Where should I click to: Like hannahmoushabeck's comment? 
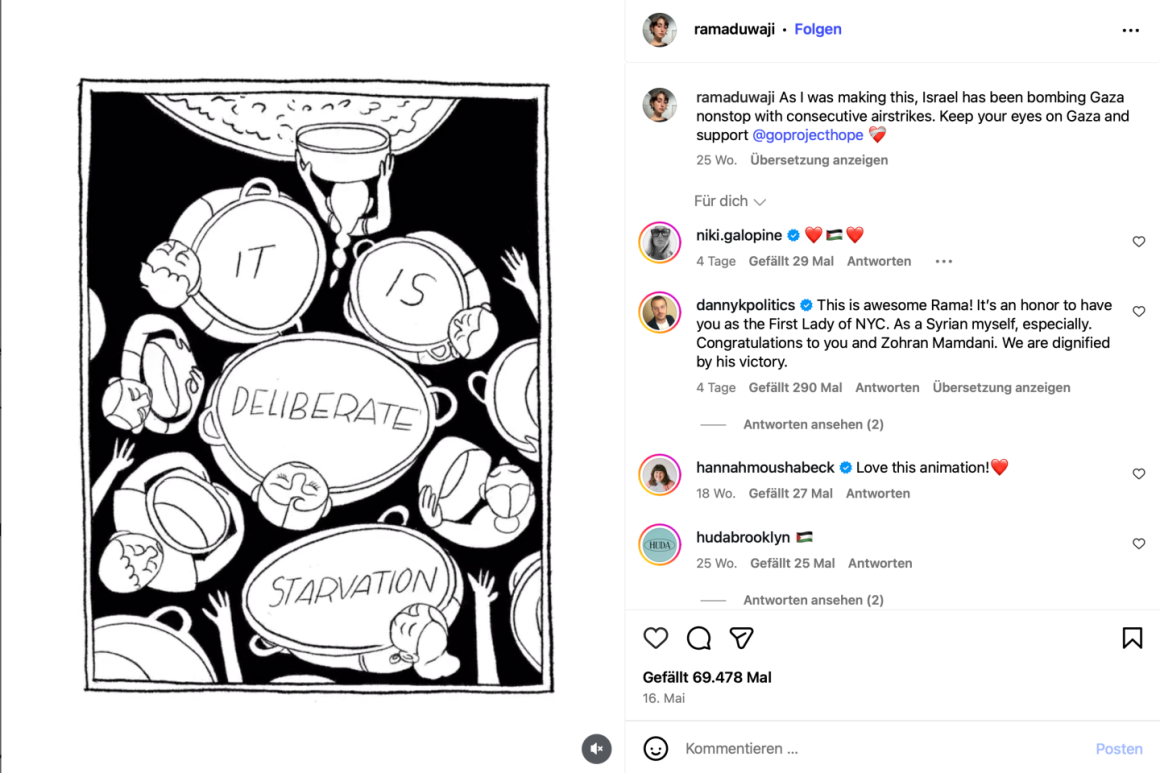[x=1138, y=474]
